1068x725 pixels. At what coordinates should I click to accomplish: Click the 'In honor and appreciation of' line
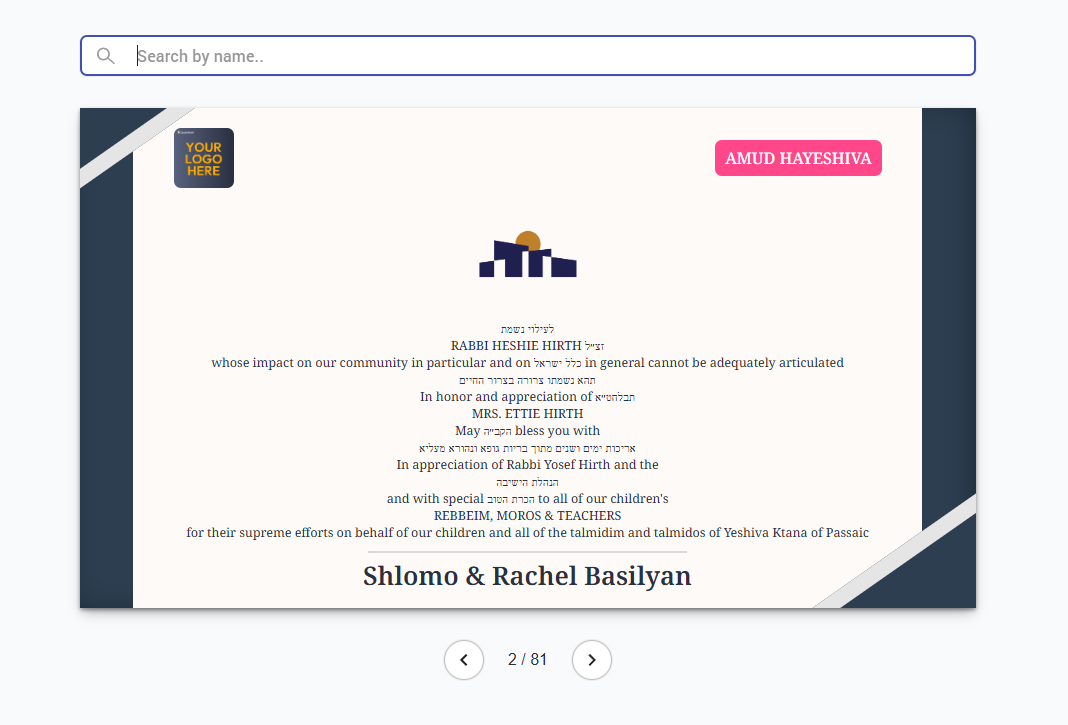point(527,397)
